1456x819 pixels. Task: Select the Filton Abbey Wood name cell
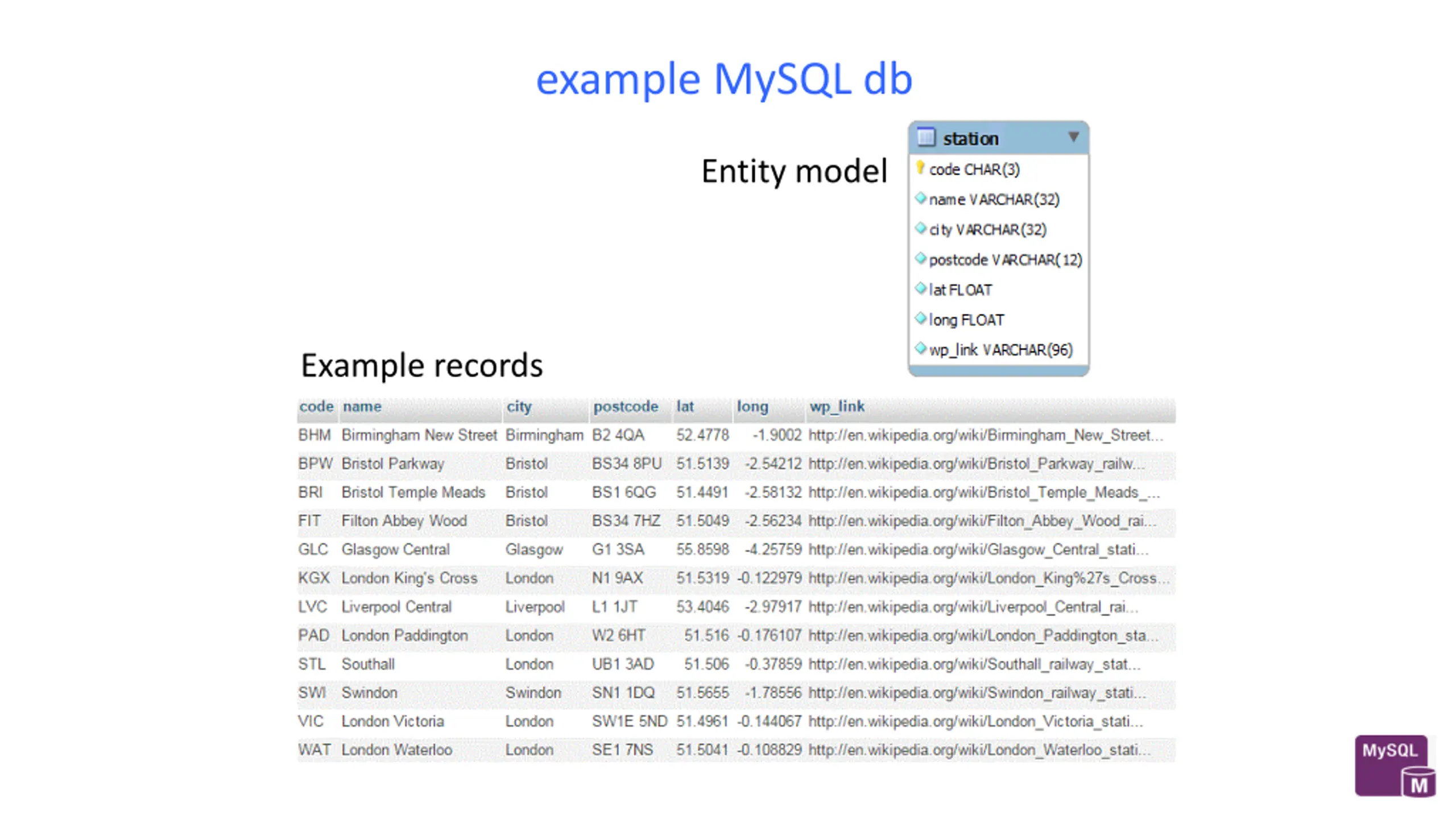pyautogui.click(x=404, y=521)
